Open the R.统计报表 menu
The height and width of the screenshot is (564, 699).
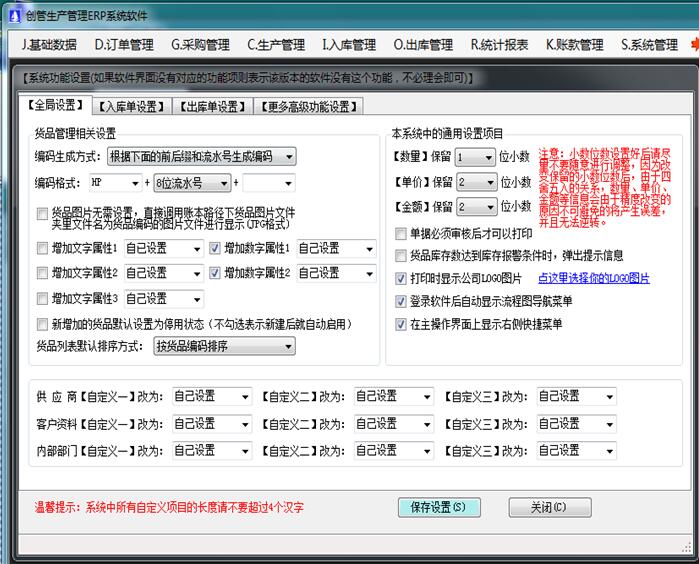click(501, 45)
